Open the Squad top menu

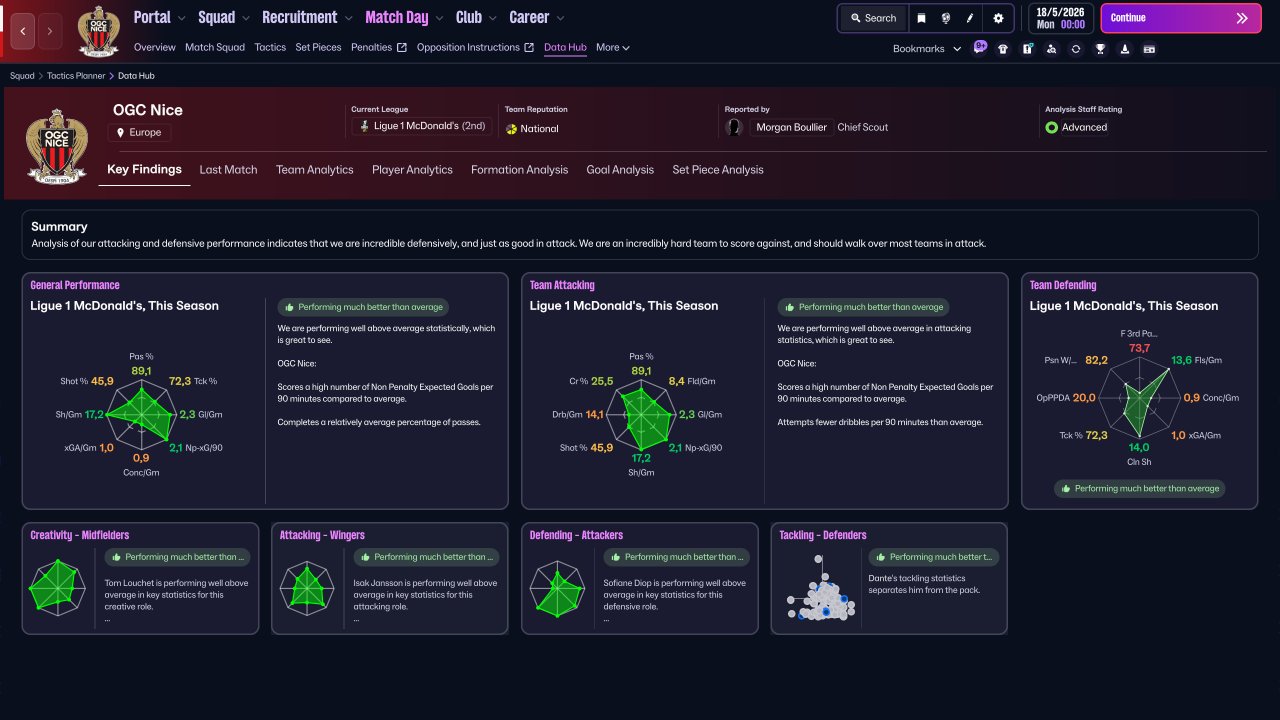coord(224,17)
